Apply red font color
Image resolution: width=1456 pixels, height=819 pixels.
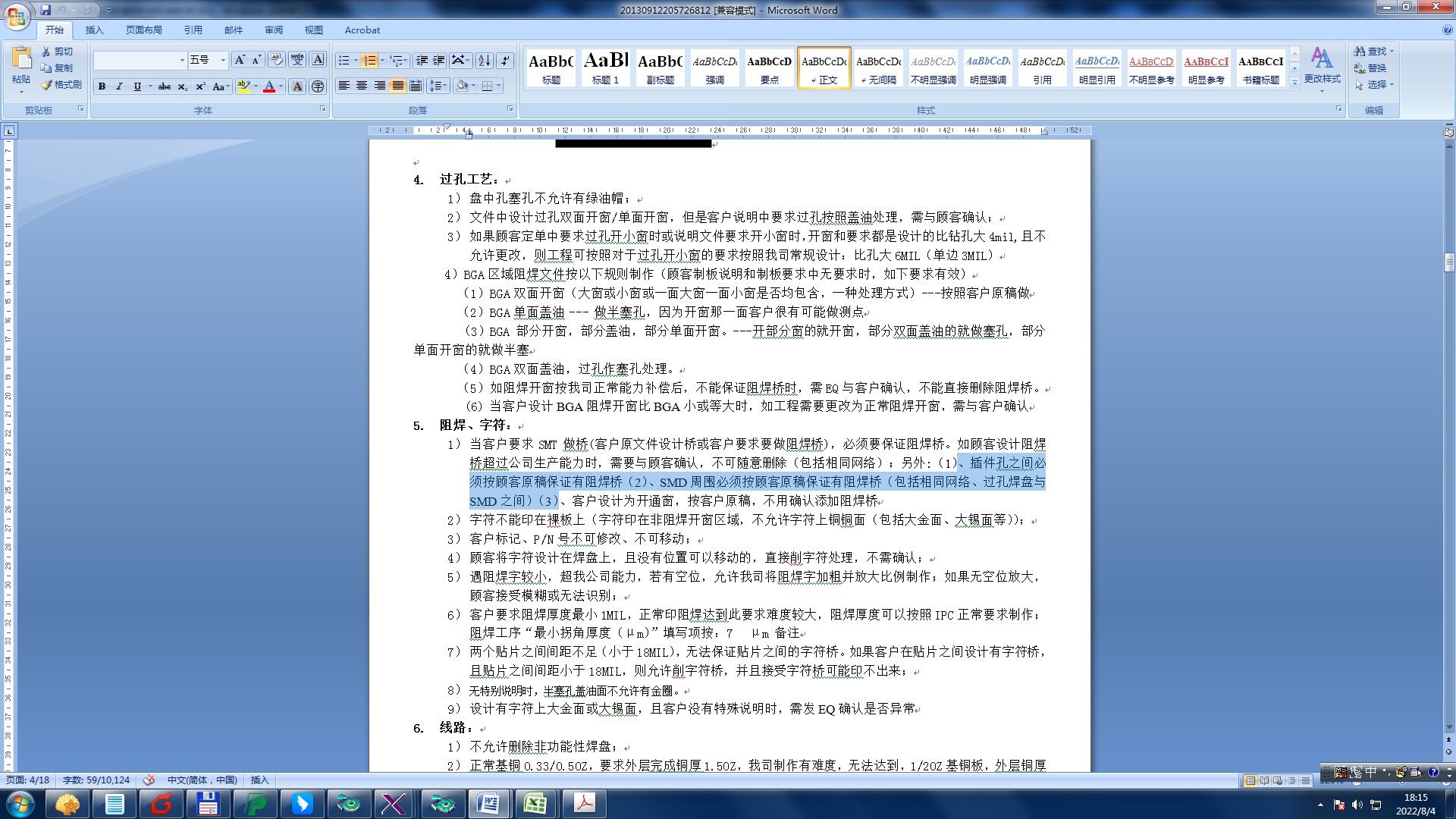(269, 86)
